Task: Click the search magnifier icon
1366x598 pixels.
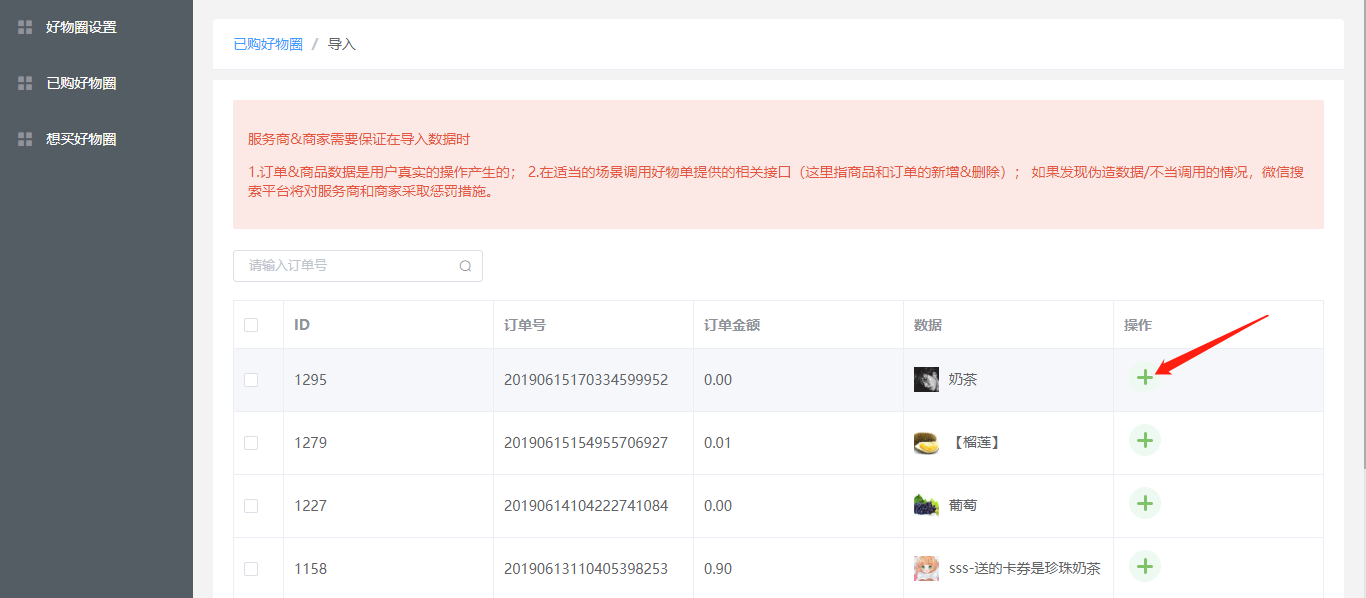Action: click(x=465, y=266)
